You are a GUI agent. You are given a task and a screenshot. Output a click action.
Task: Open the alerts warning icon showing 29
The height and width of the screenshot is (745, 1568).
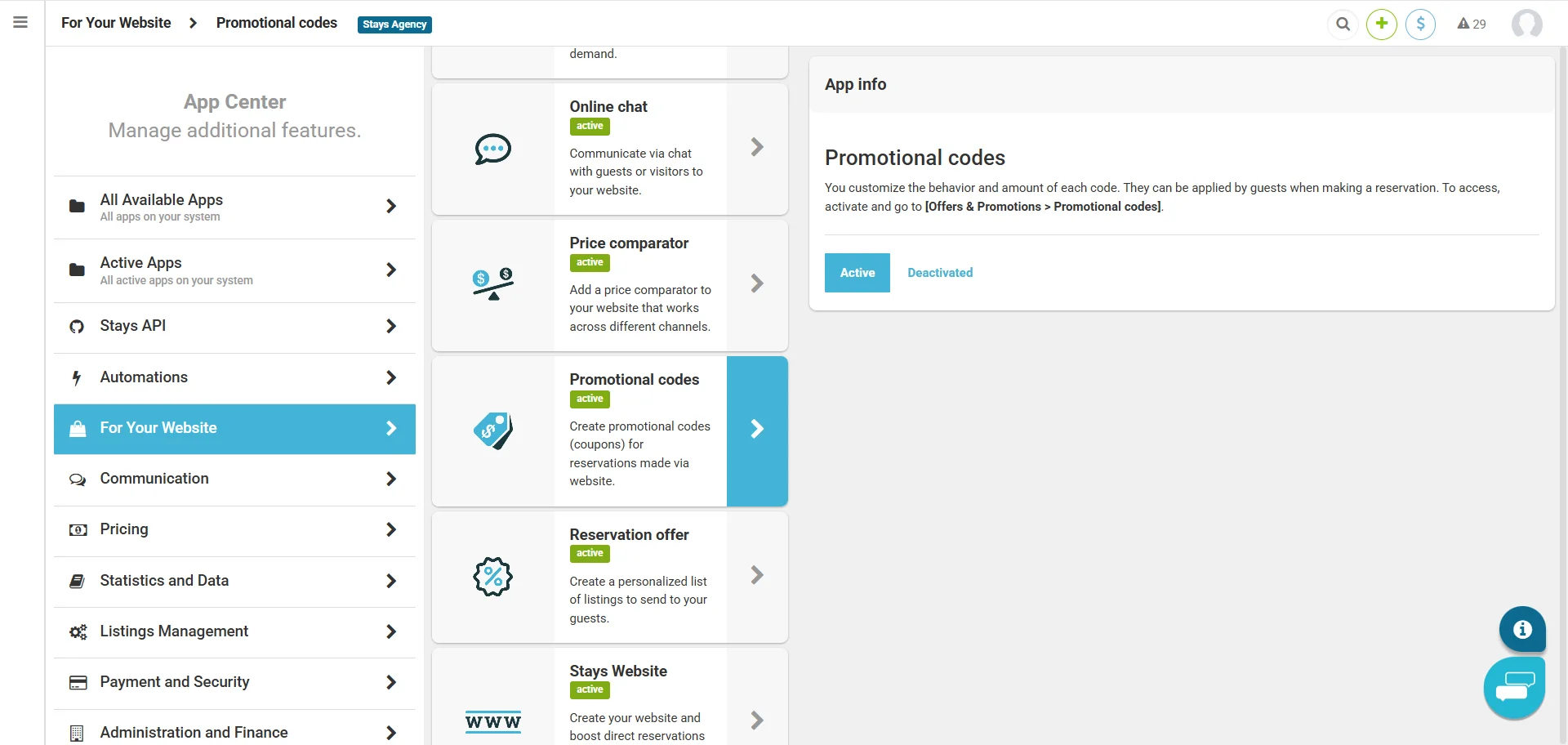coord(1472,24)
